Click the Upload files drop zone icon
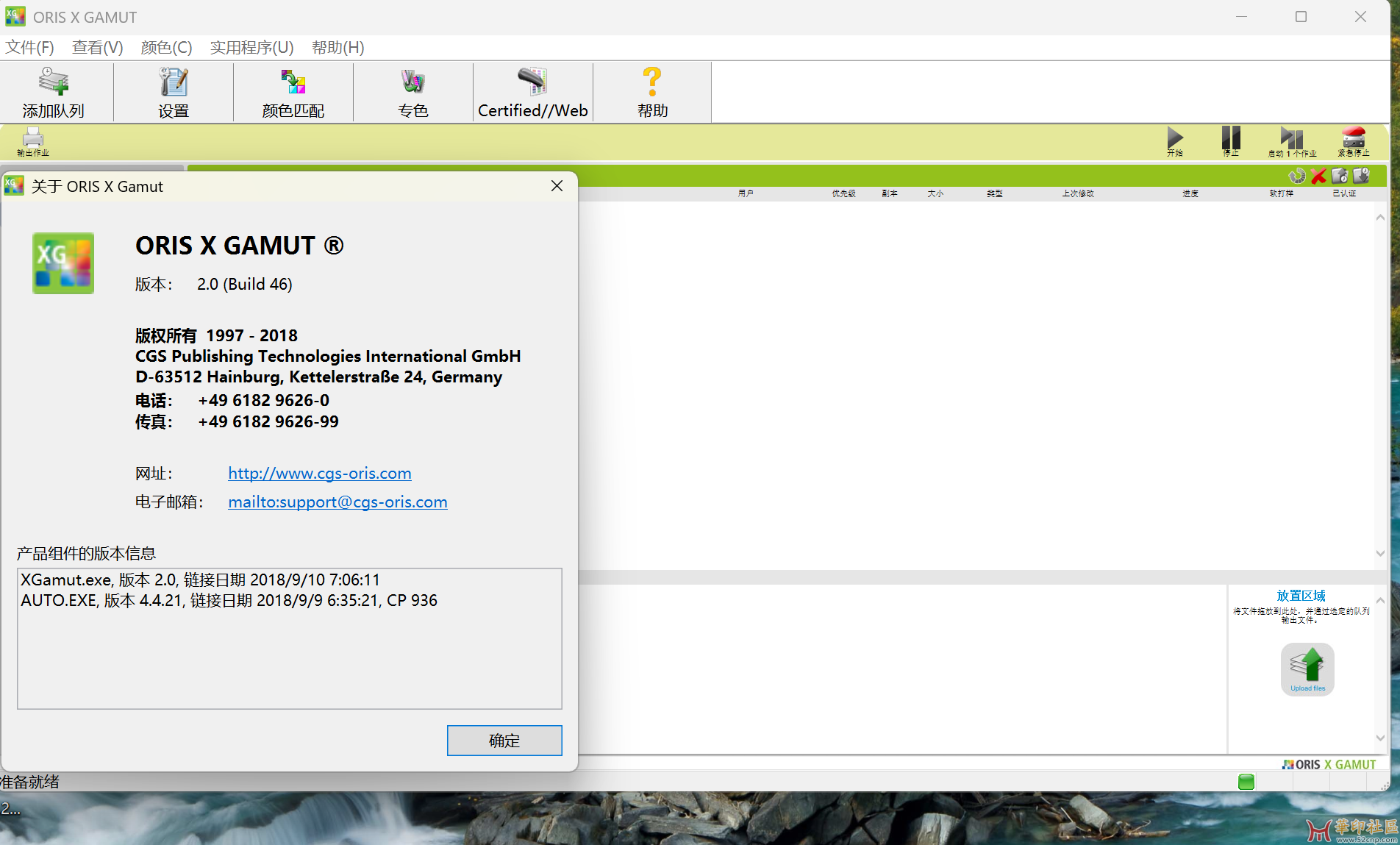Viewport: 1400px width, 845px height. point(1307,669)
